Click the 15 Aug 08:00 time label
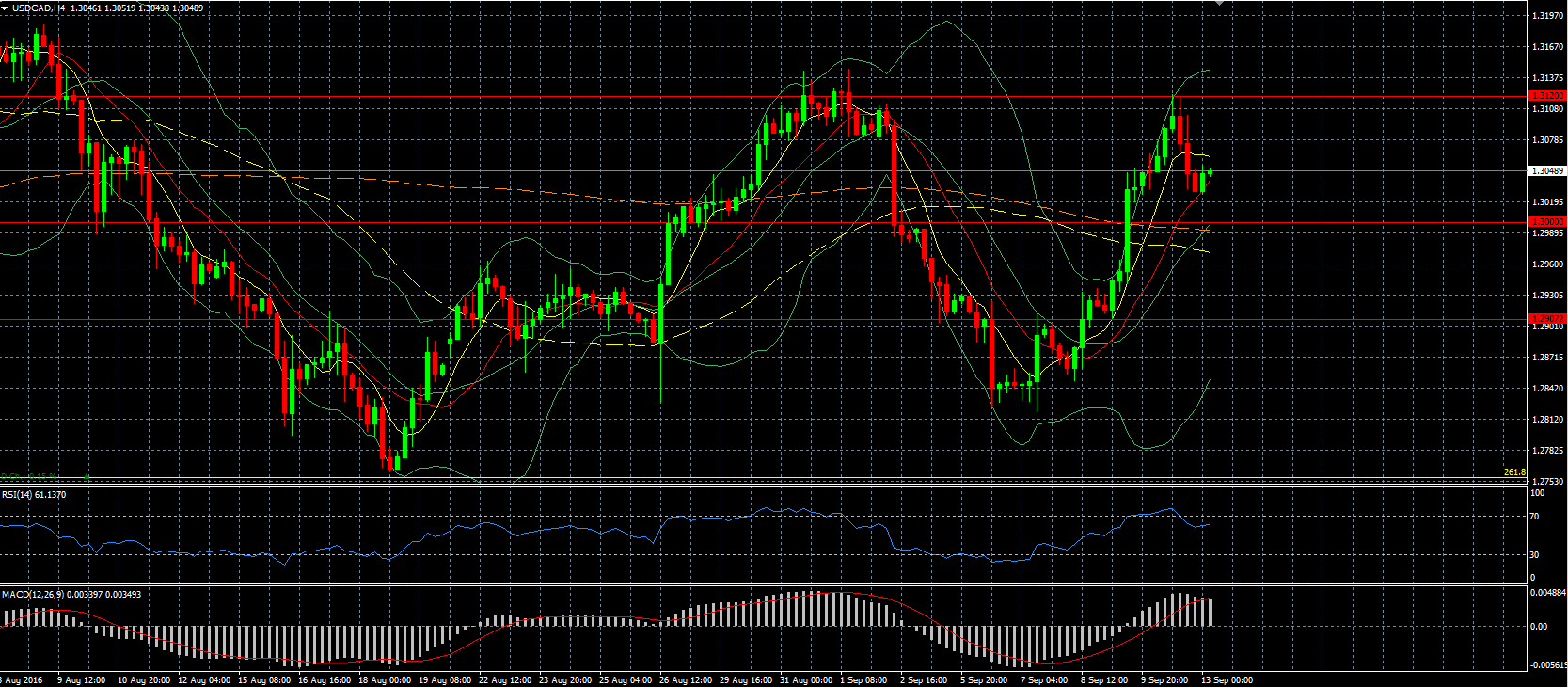The width and height of the screenshot is (1568, 687). 264,680
